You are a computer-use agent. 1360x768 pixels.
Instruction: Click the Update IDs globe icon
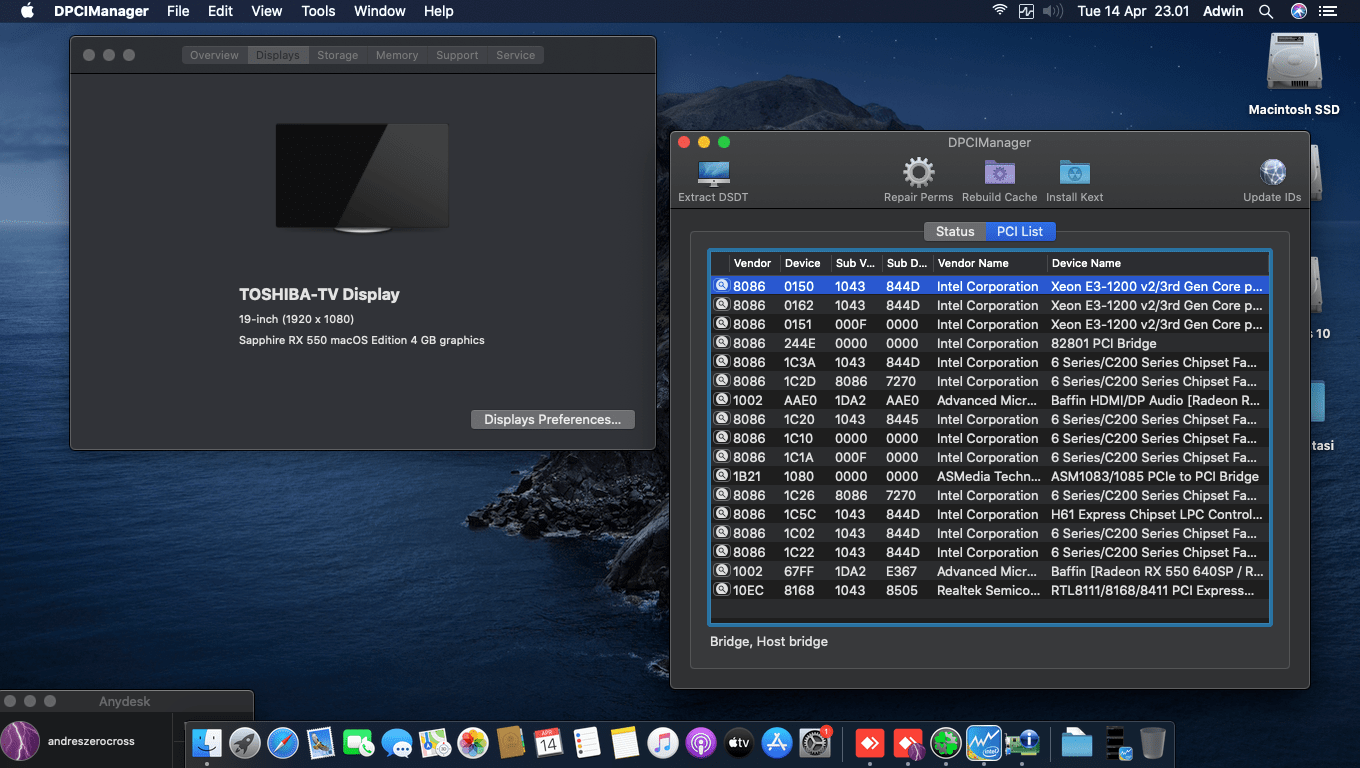pyautogui.click(x=1271, y=172)
